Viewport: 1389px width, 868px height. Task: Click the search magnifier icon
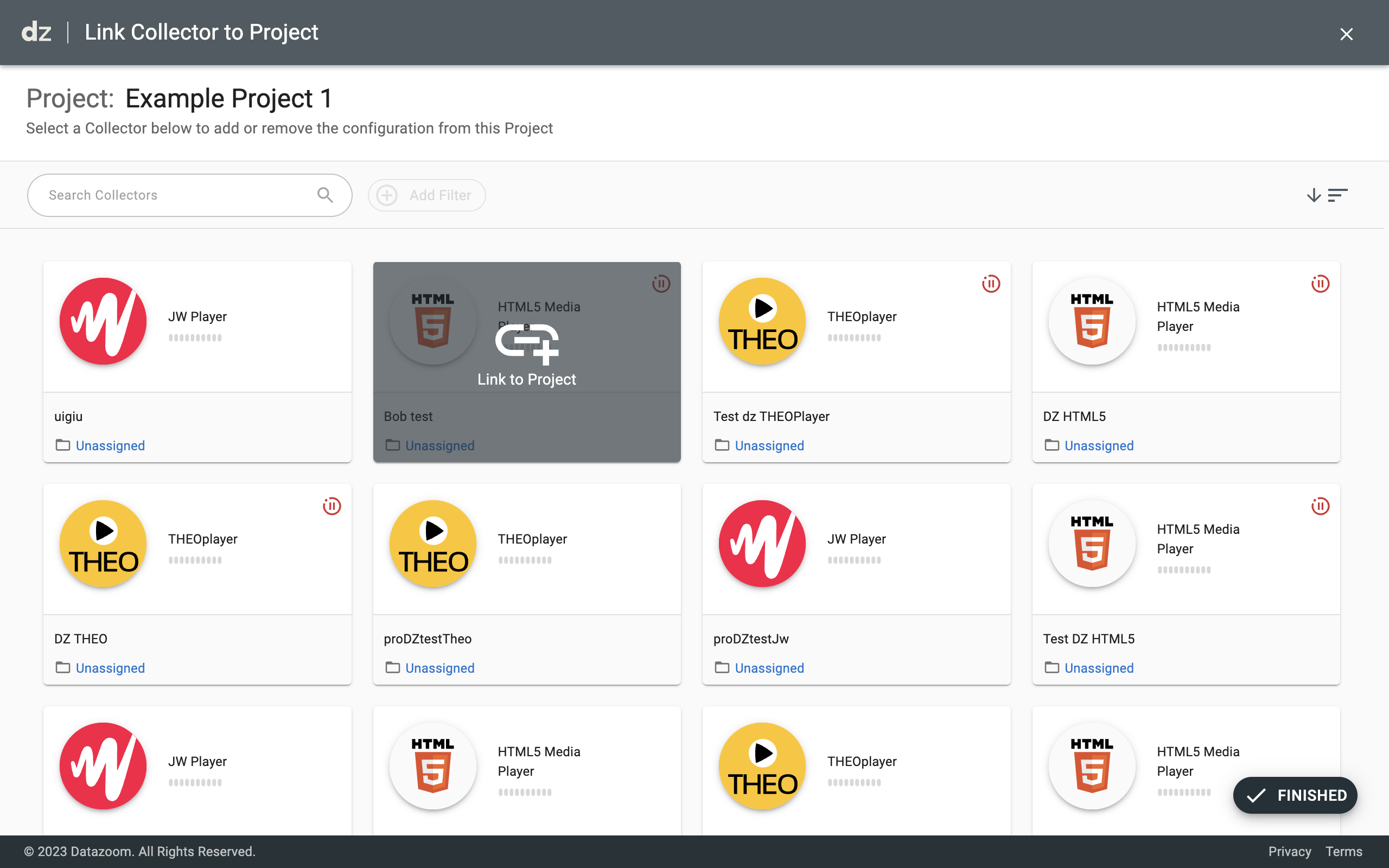click(325, 195)
